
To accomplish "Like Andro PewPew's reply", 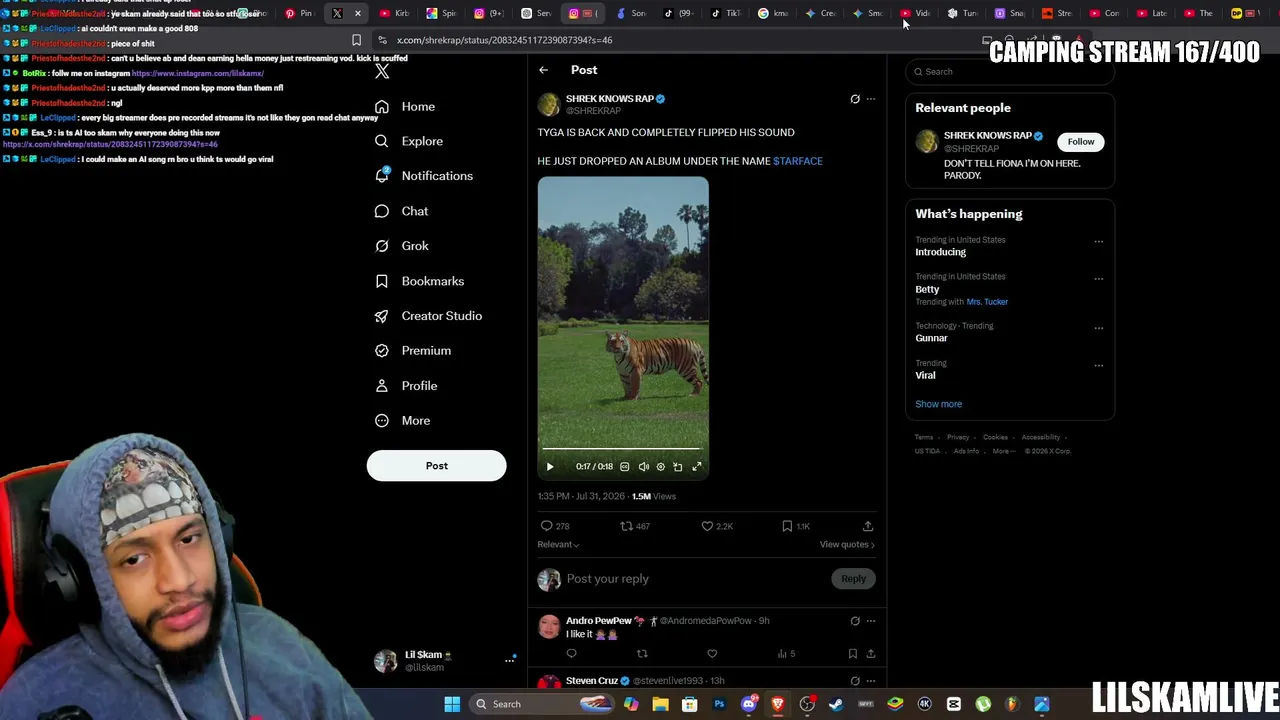I will click(712, 654).
